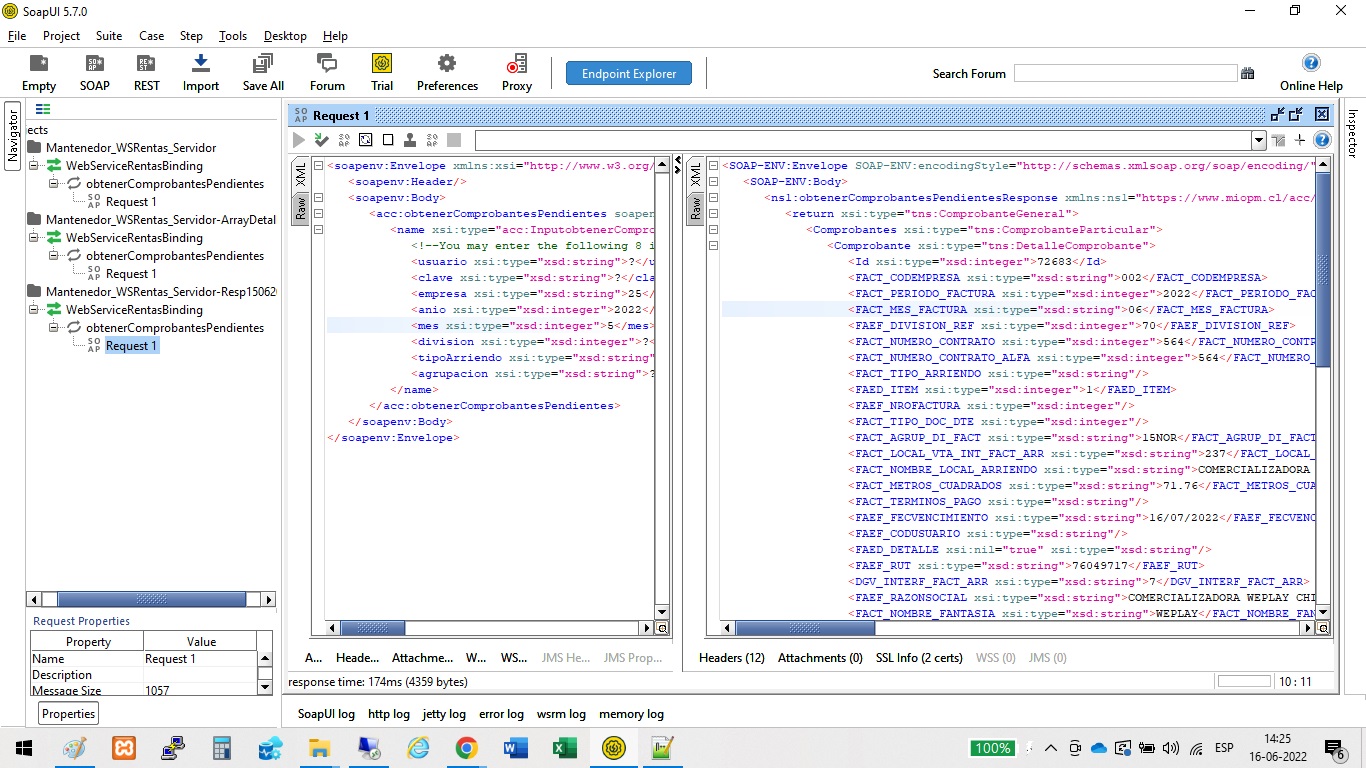This screenshot has width=1366, height=768.
Task: Open the SoapUI log
Action: (x=326, y=714)
